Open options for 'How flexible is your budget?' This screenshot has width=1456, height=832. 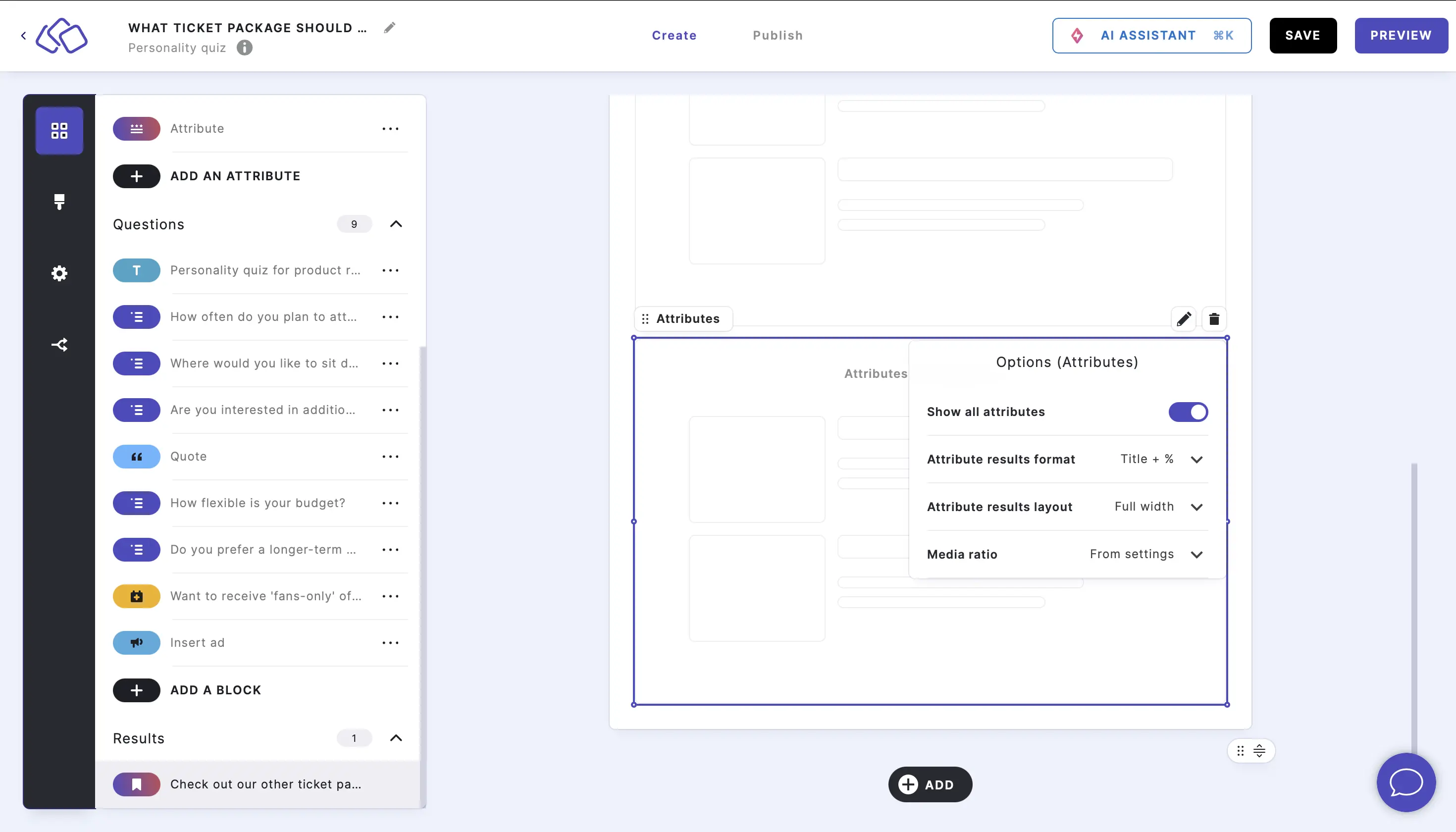[390, 504]
